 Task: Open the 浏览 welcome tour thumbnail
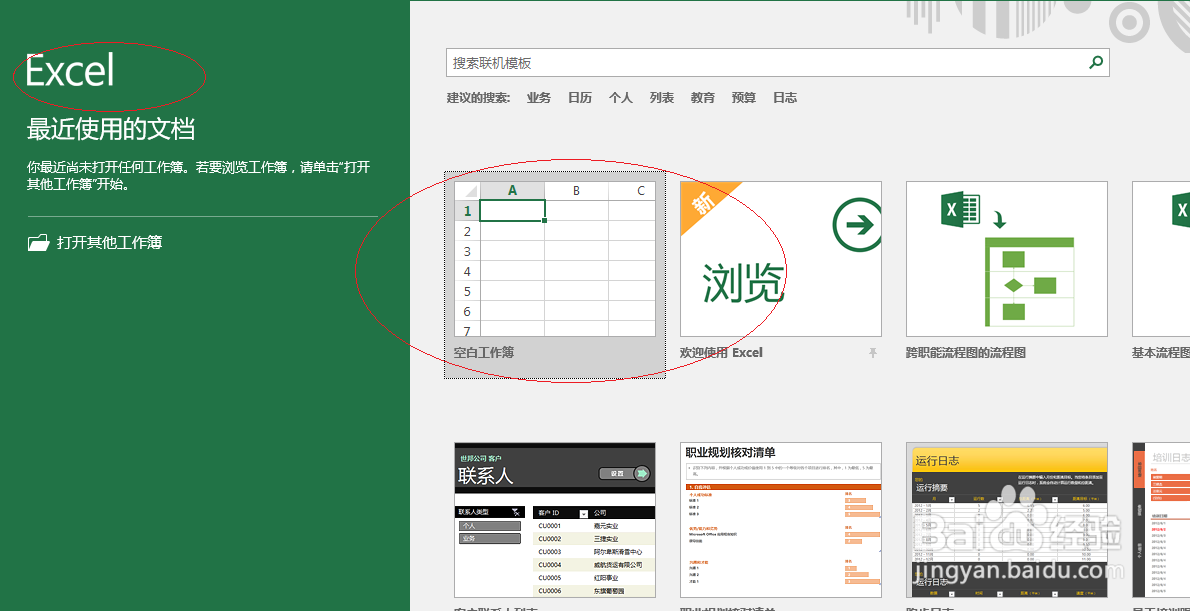point(781,259)
